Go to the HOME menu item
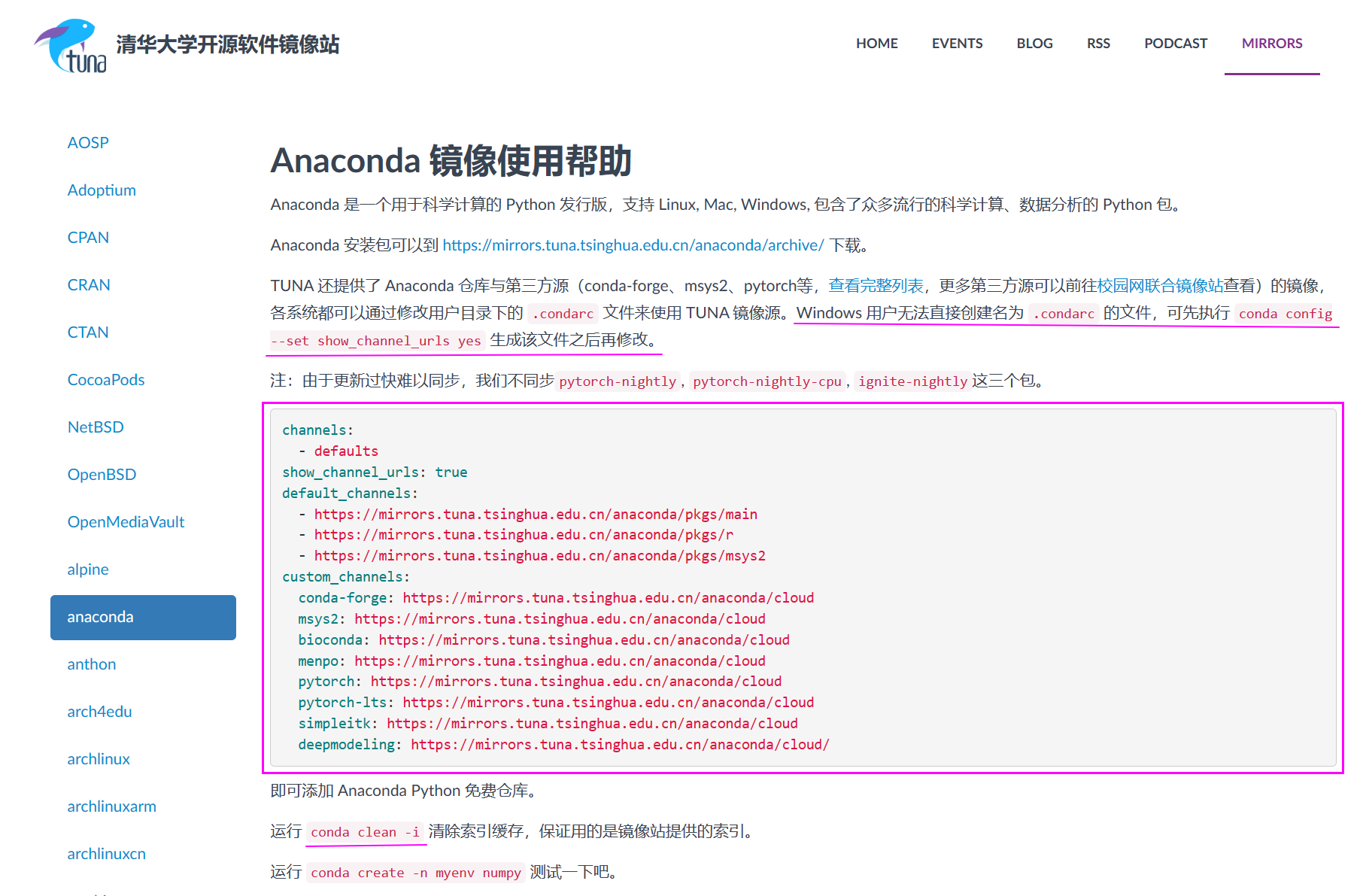Screen dimensions: 1366x896 [876, 44]
